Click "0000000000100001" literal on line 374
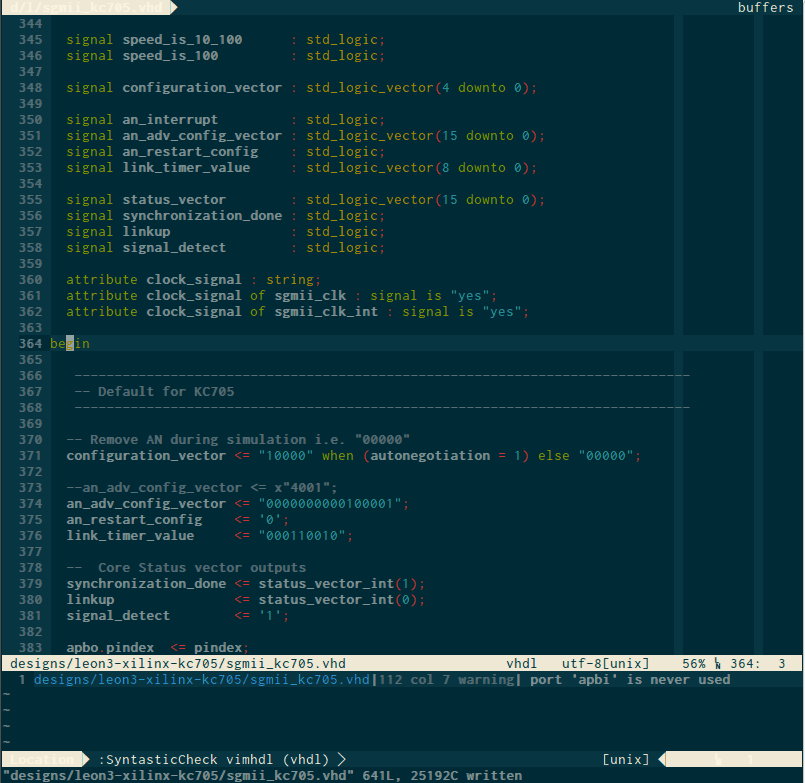Viewport: 805px width, 783px height. (330, 504)
